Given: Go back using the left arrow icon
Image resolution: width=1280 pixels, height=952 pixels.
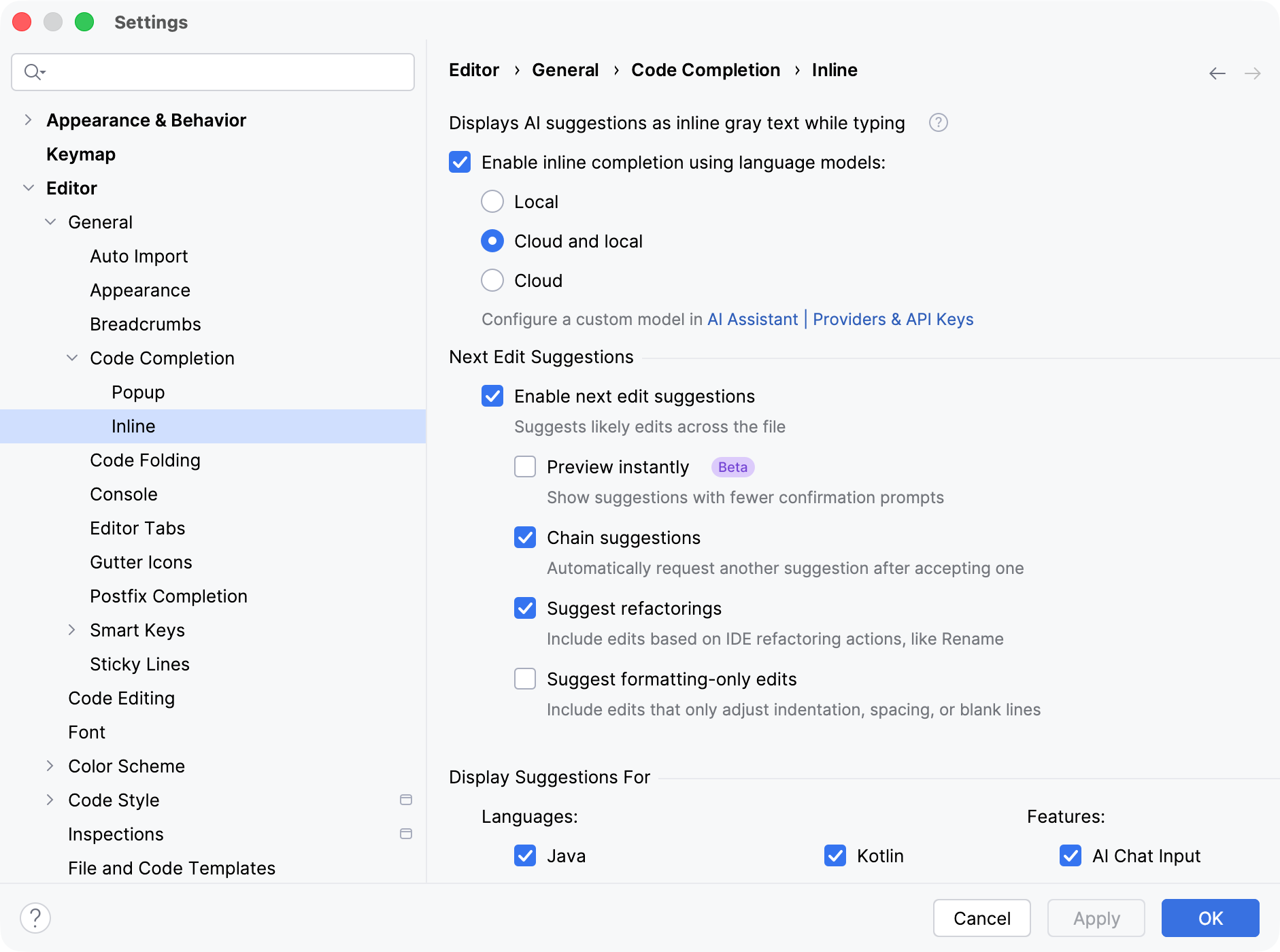Looking at the screenshot, I should [1217, 73].
